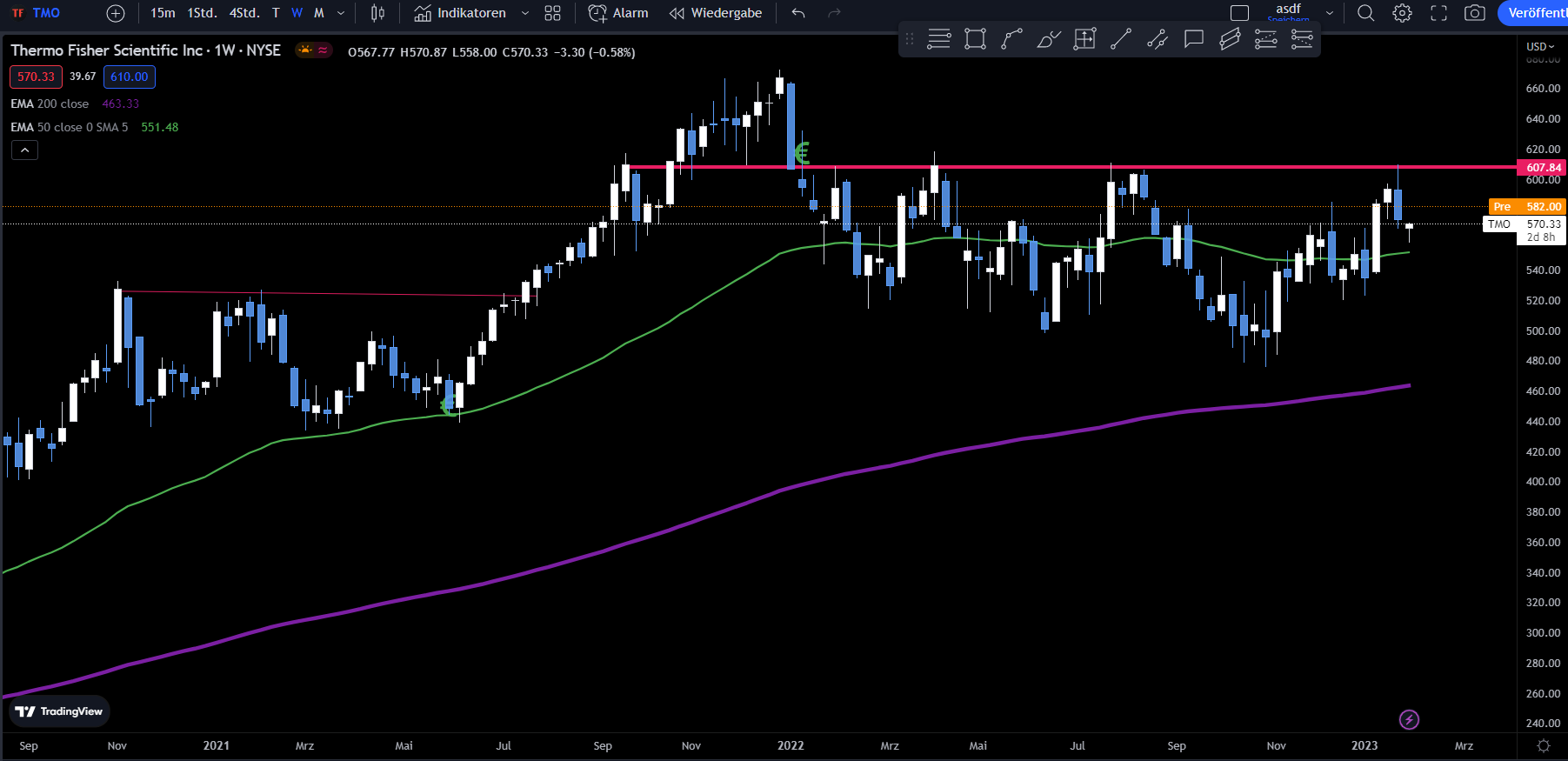Select the brush drawing tool
The width and height of the screenshot is (1568, 761).
[x=1048, y=39]
